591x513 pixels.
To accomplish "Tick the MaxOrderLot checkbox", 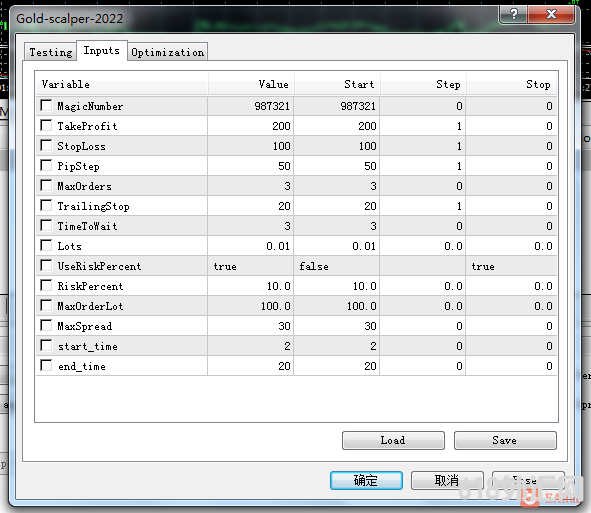I will [46, 305].
